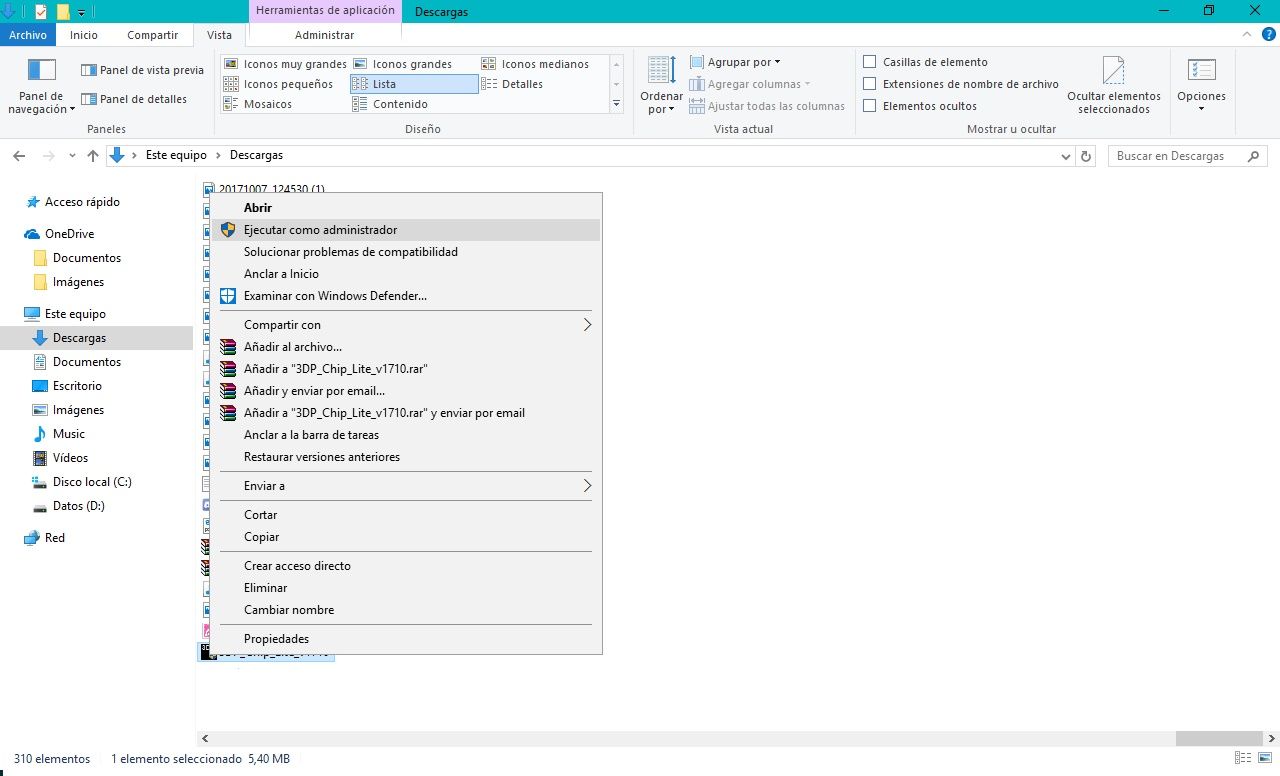
Task: Select Iconos muy grandes layout
Action: click(x=285, y=64)
